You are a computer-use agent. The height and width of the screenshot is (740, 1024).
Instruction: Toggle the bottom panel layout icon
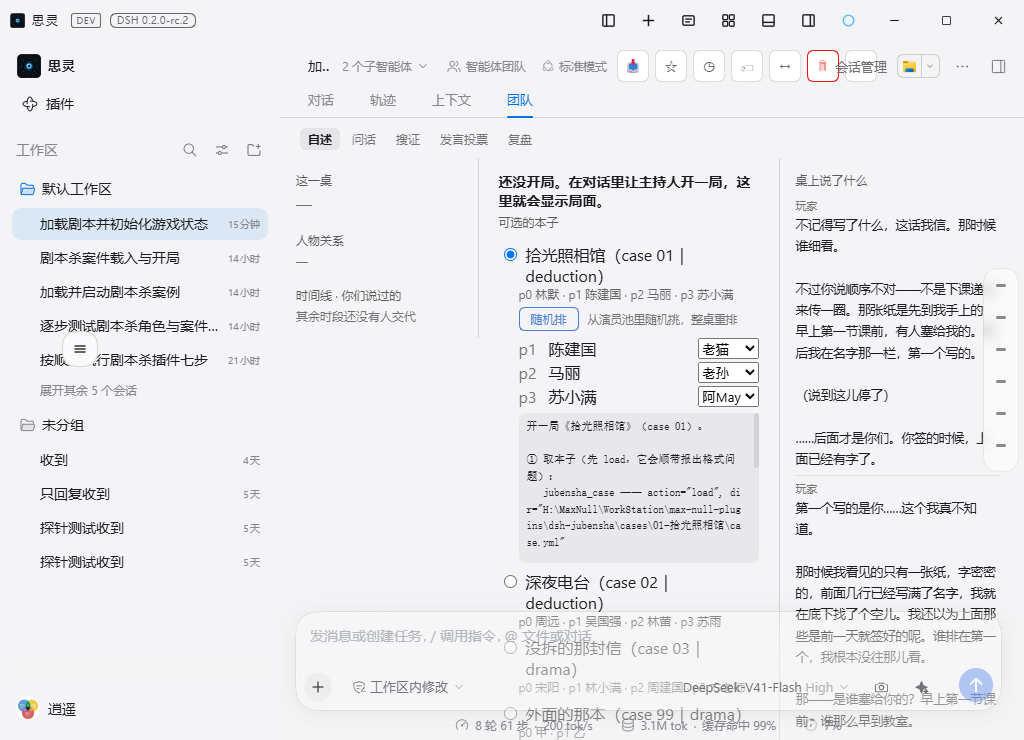769,21
